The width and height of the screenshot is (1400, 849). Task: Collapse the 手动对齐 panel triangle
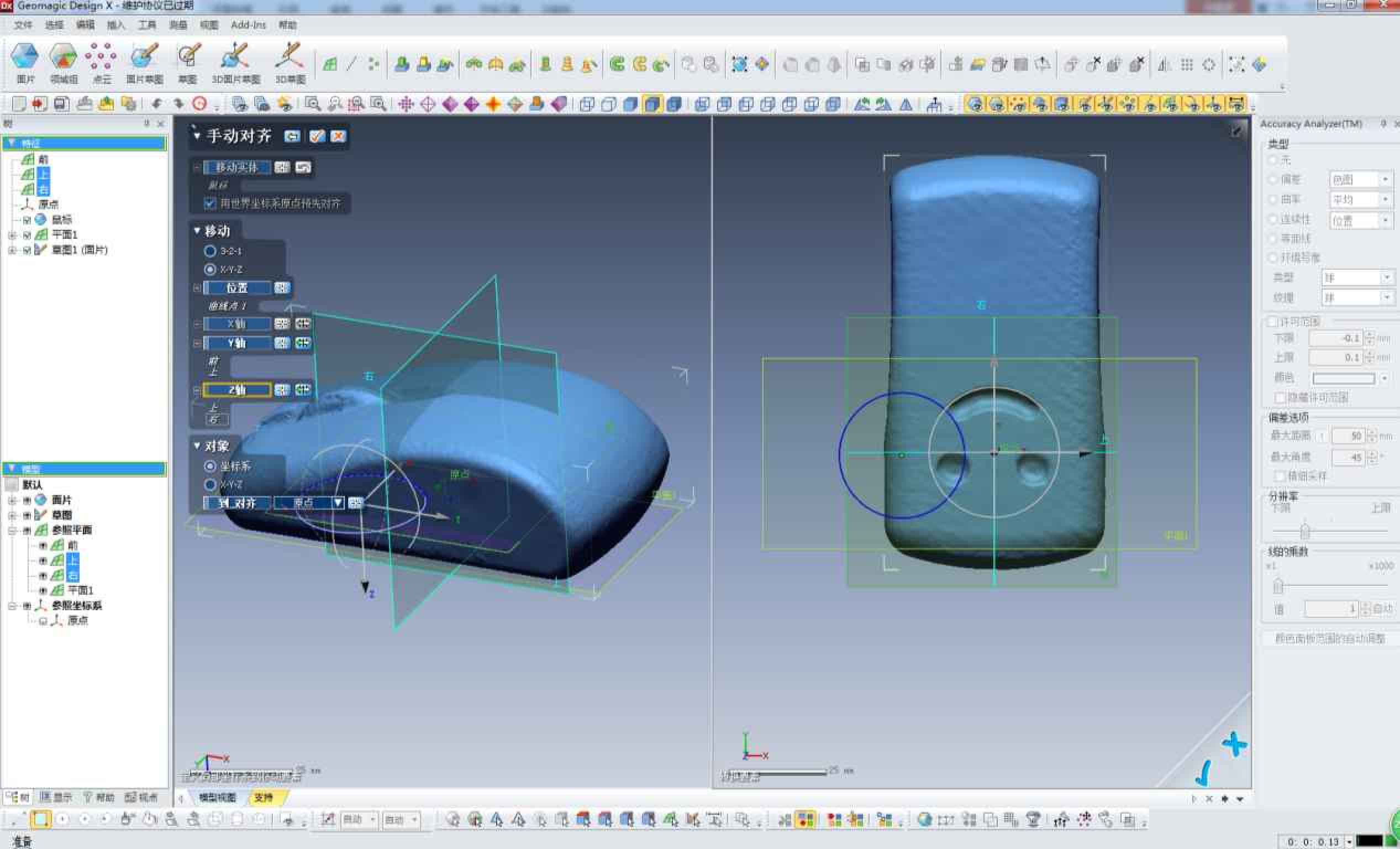point(197,136)
